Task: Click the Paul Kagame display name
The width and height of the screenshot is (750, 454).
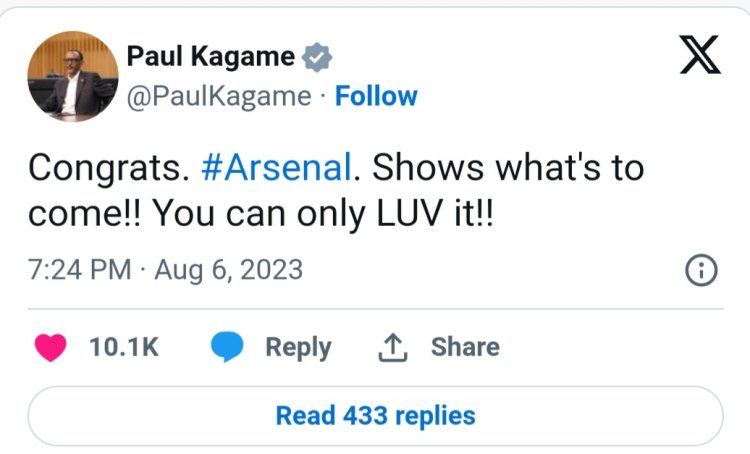Action: [211, 57]
